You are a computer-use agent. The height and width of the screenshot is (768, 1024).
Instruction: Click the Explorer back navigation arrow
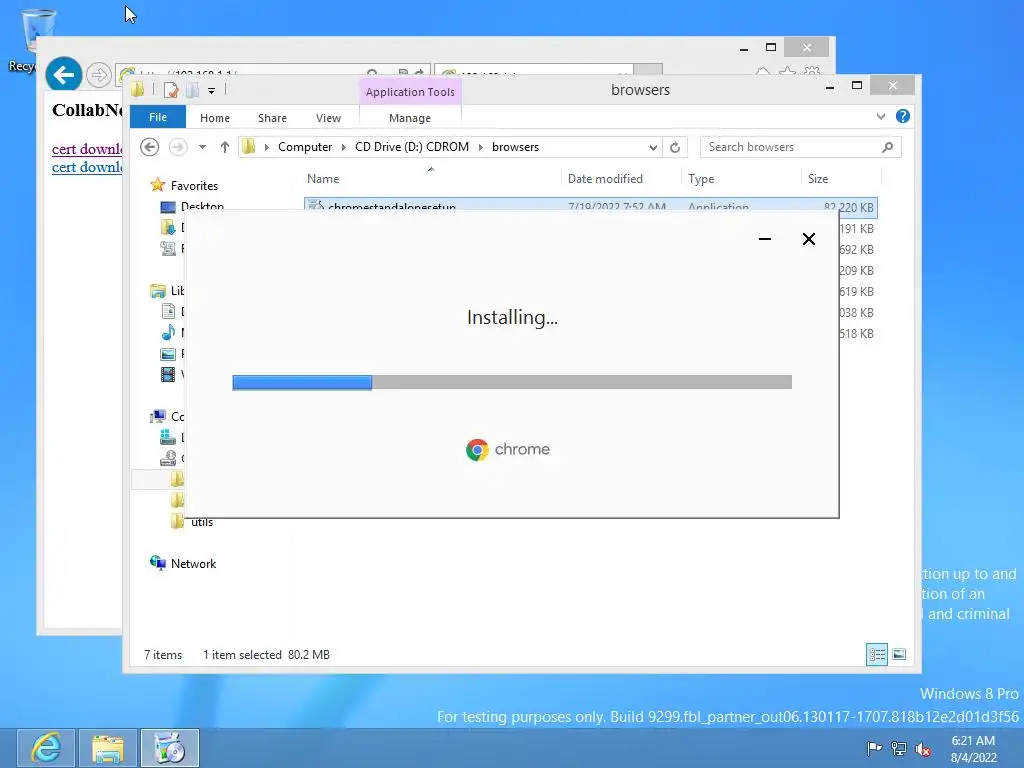coord(150,147)
